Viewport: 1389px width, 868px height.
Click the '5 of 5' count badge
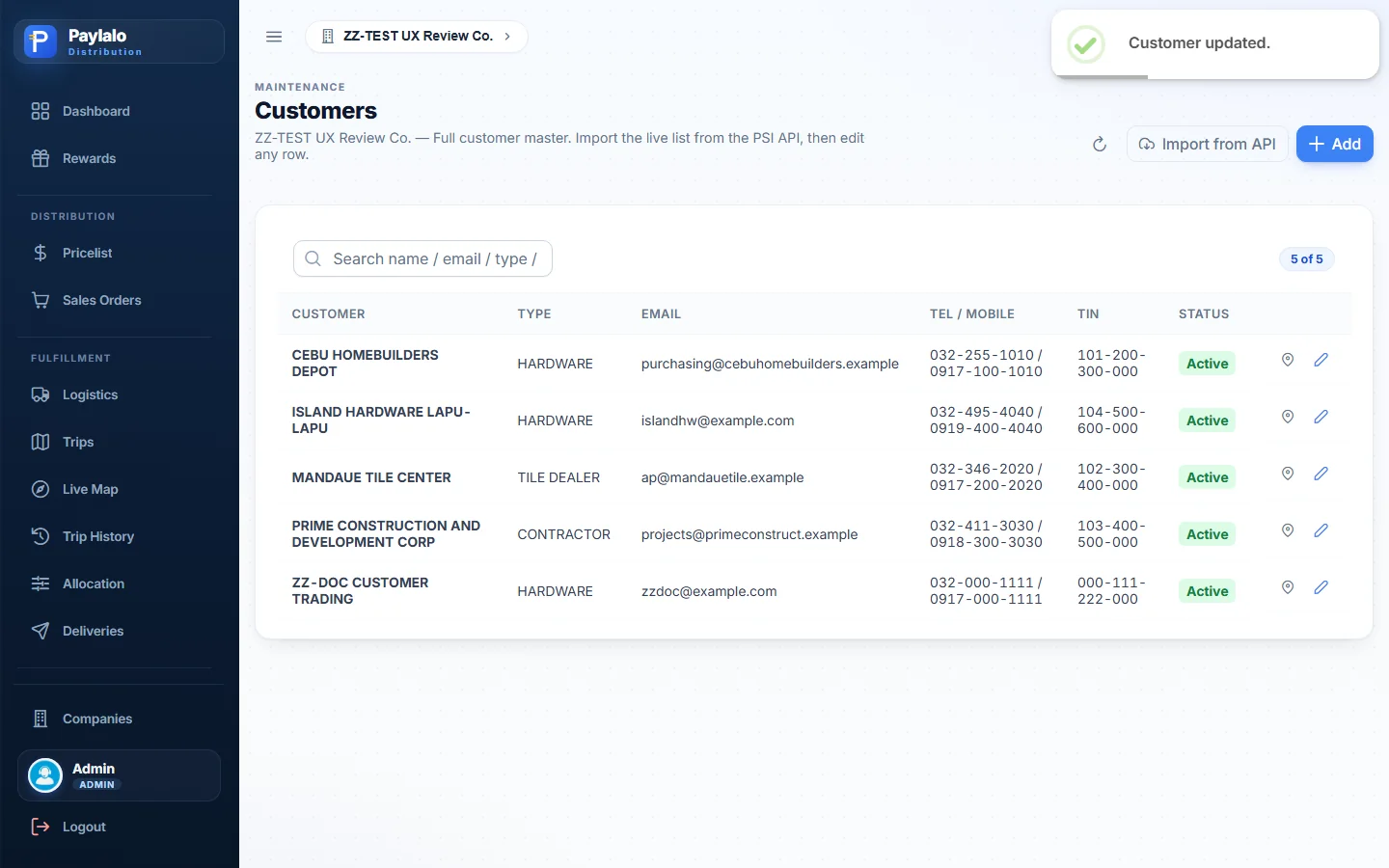click(x=1306, y=258)
